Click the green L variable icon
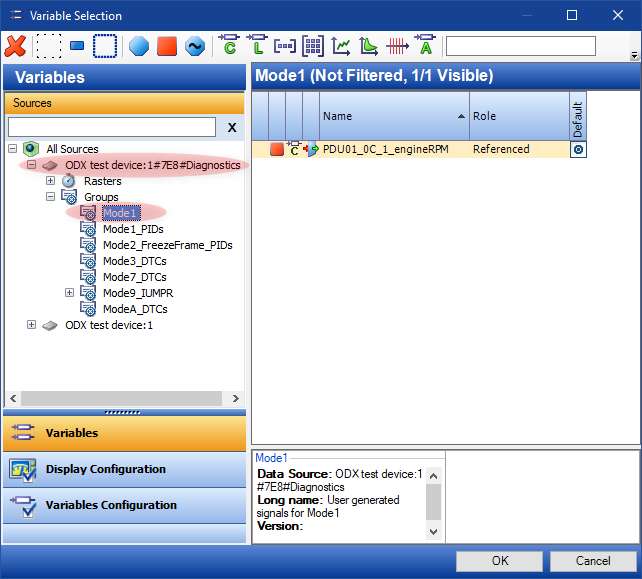The width and height of the screenshot is (642, 579). pyautogui.click(x=257, y=45)
